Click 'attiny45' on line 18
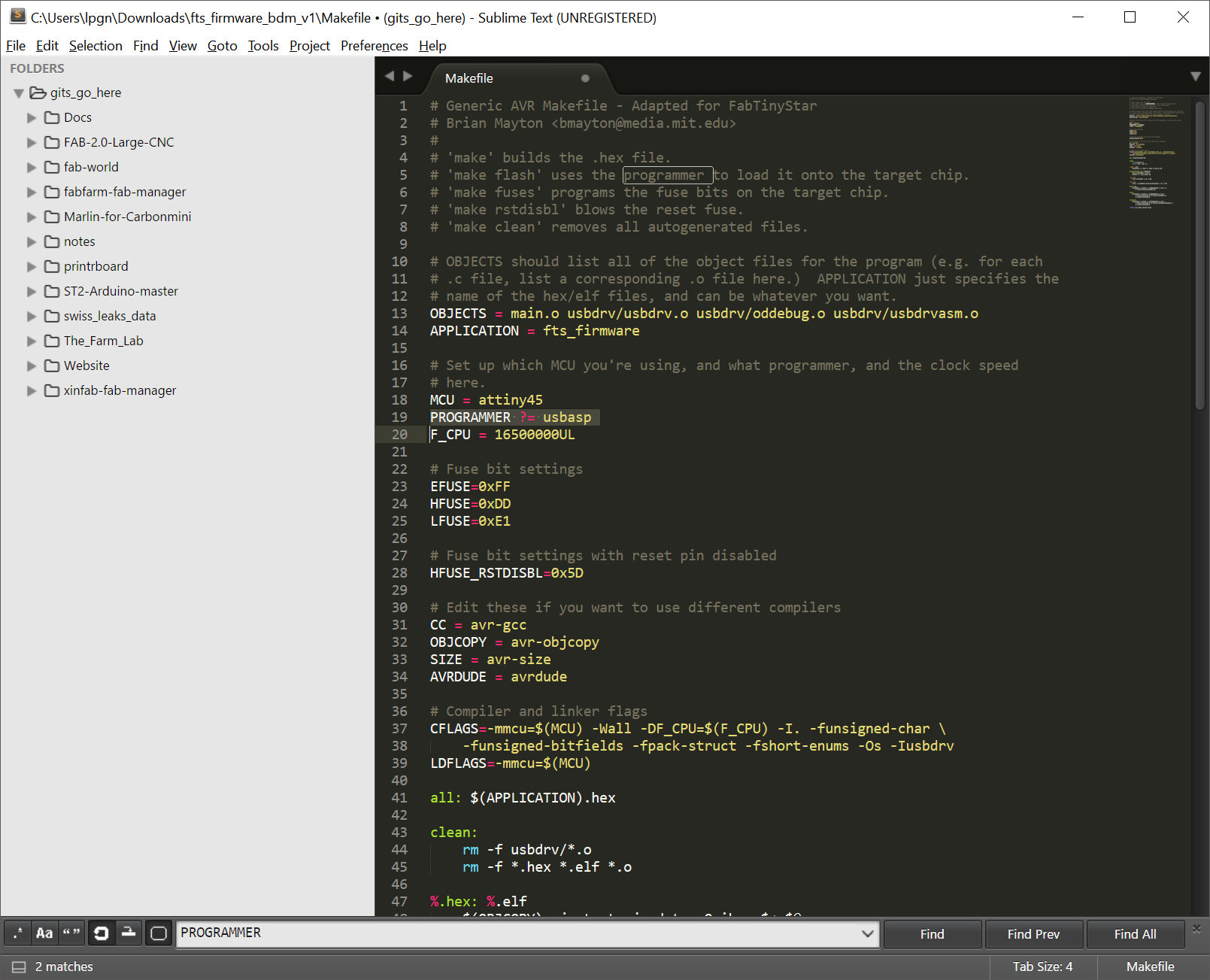This screenshot has height=980, width=1210. [511, 400]
